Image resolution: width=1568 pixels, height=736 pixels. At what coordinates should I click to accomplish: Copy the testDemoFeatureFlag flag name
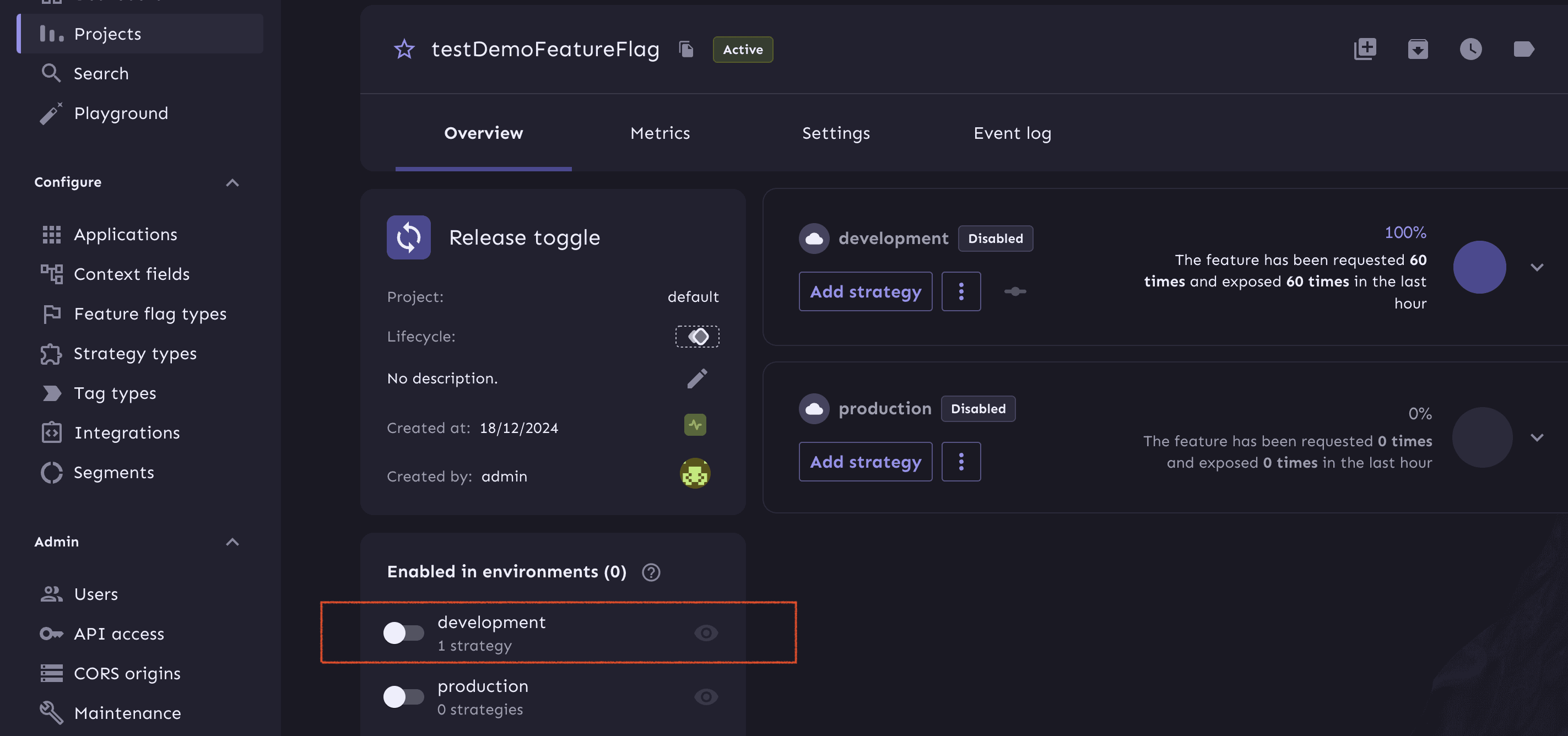[x=686, y=50]
